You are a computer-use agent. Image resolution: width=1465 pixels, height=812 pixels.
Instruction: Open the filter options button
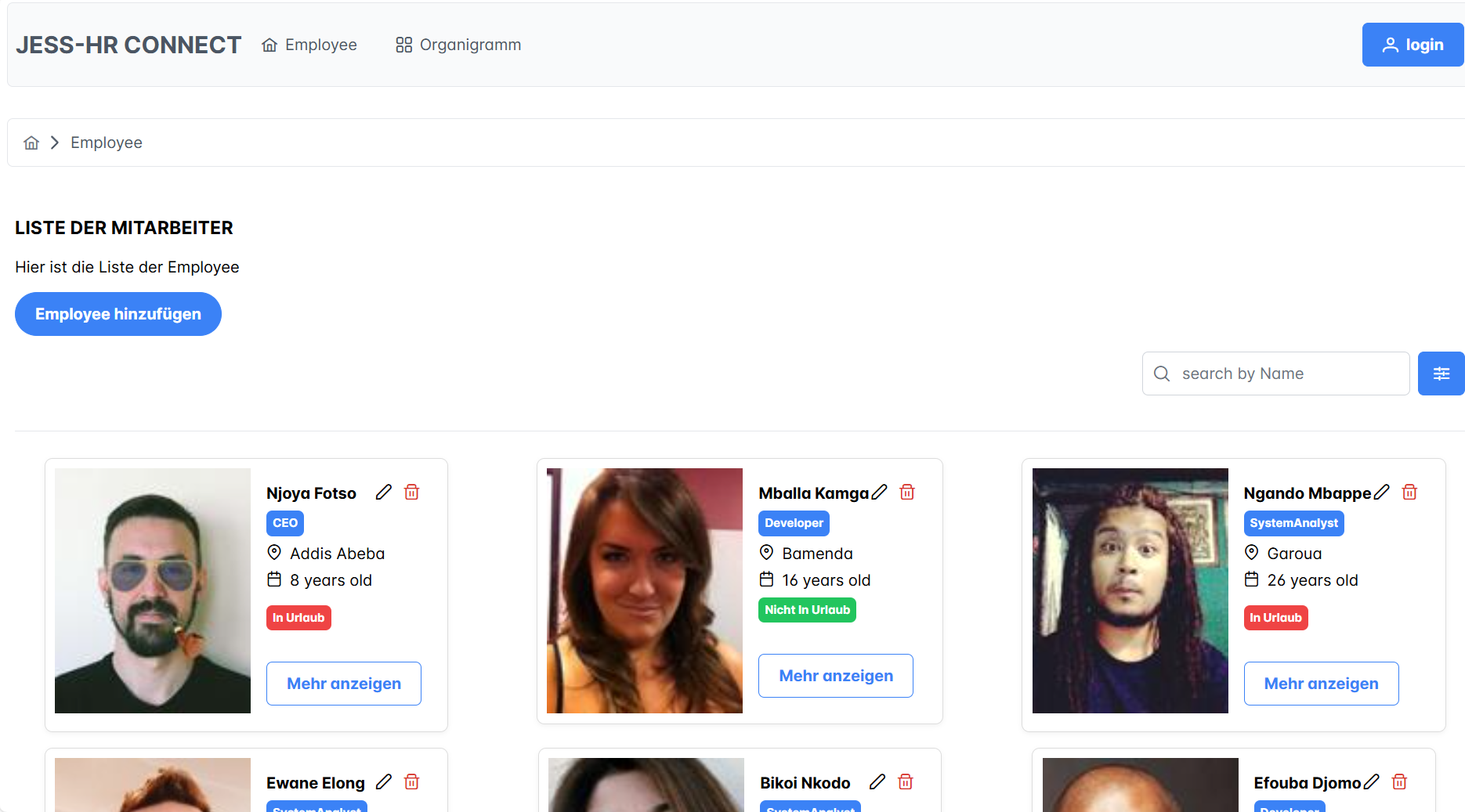click(1441, 374)
